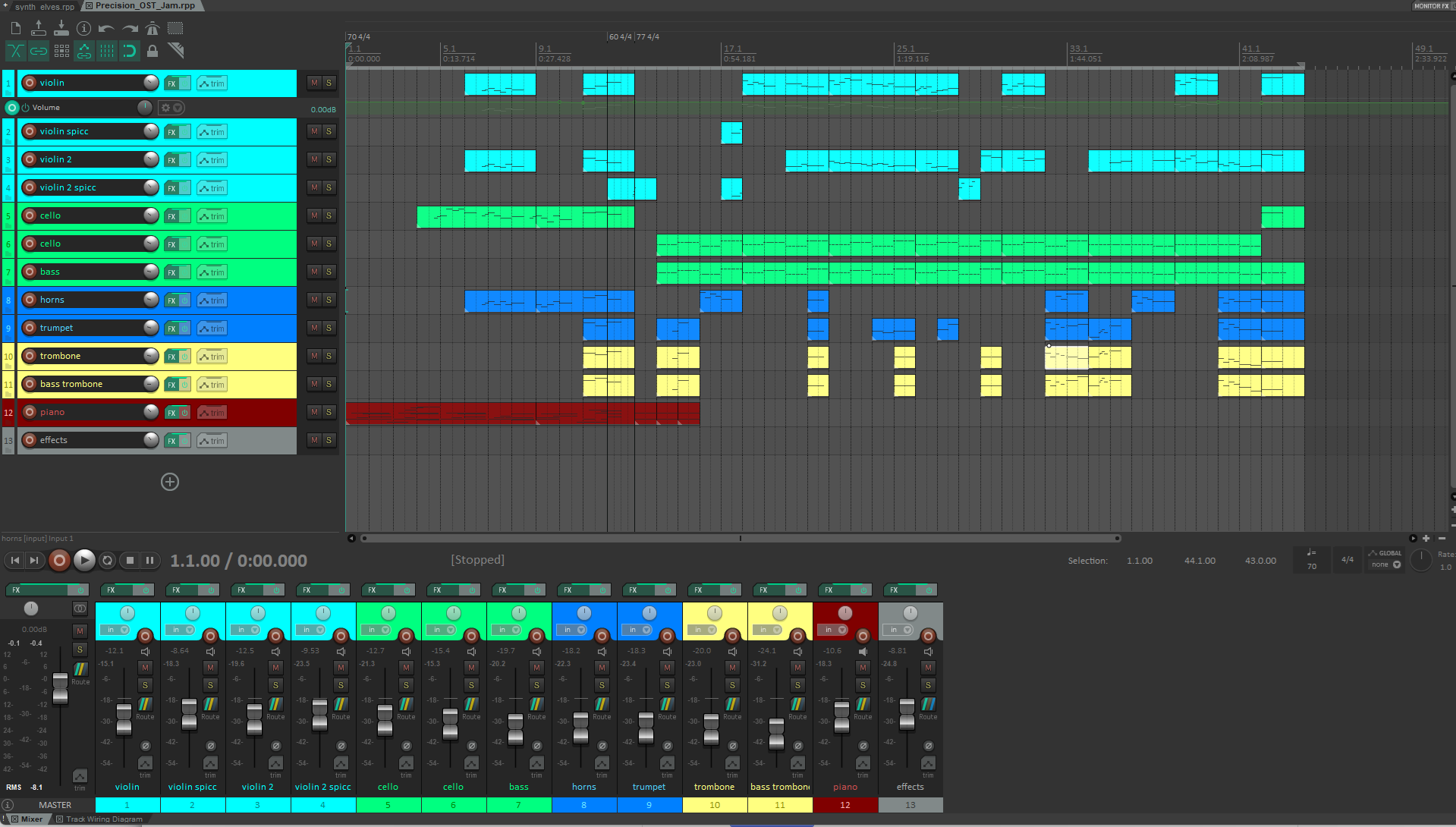The width and height of the screenshot is (1456, 827).
Task: Click the transport record button
Action: 59,561
